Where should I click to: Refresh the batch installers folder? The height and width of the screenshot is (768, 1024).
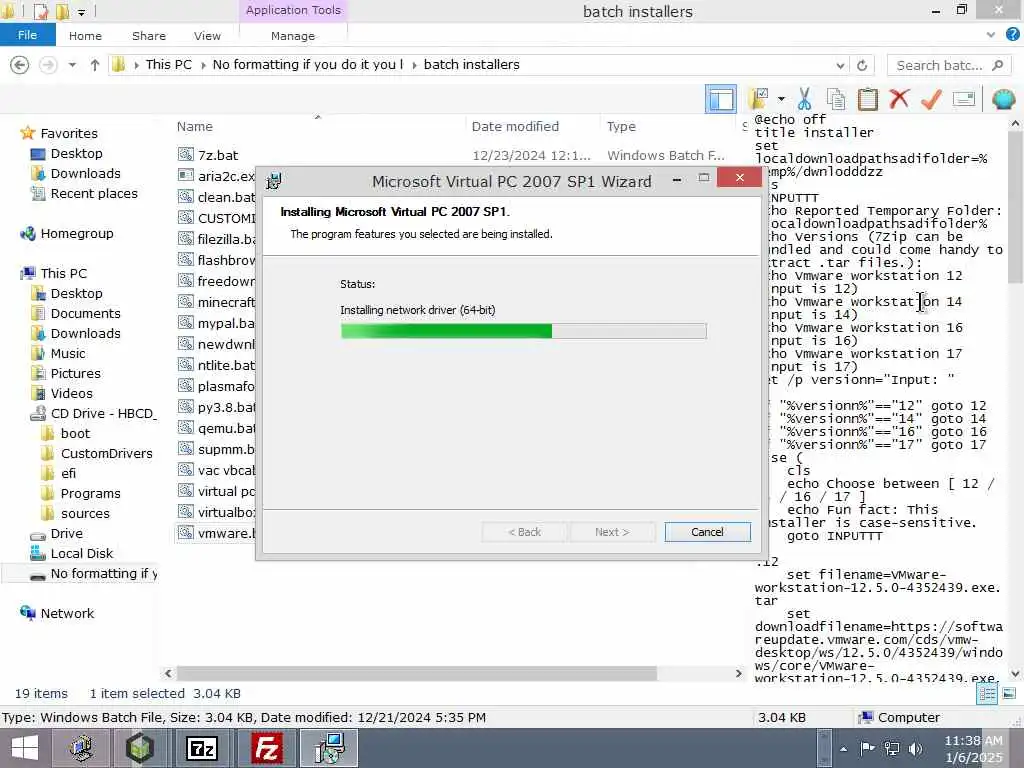click(x=862, y=65)
